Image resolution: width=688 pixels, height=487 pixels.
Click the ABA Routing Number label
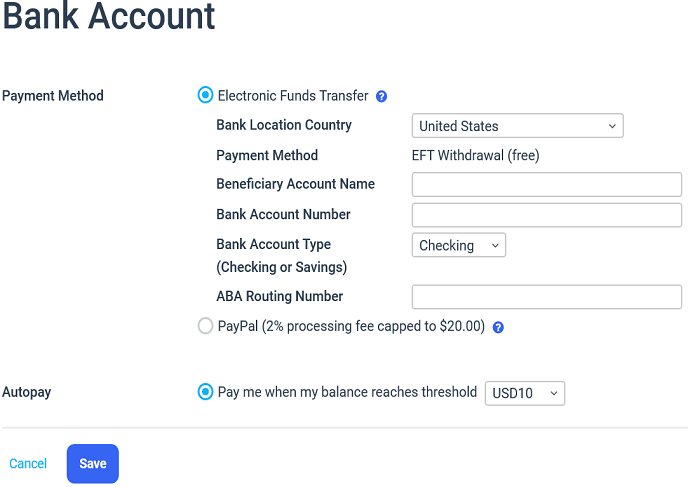point(279,296)
